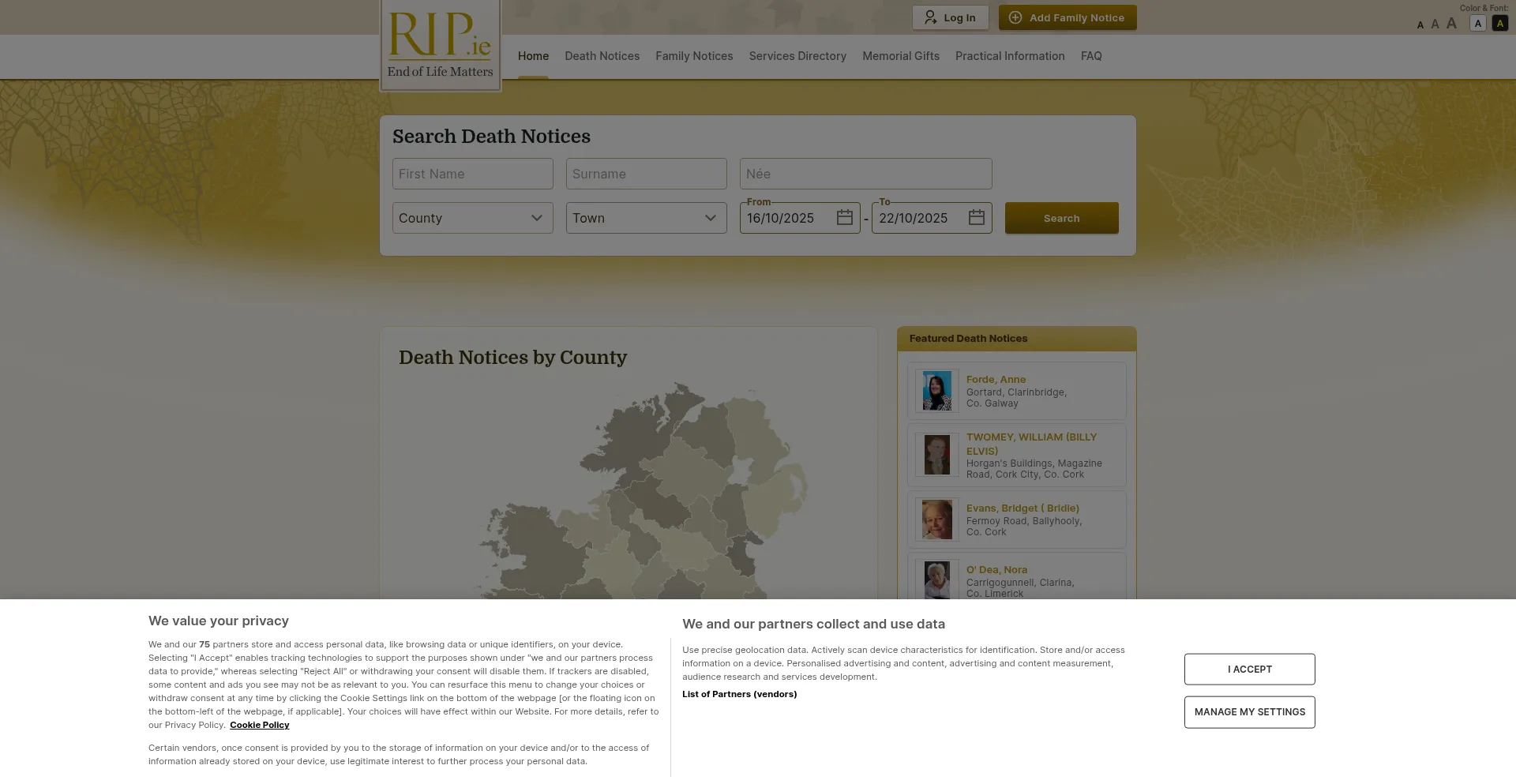The width and height of the screenshot is (1516, 784).
Task: Expand the Town dropdown
Action: click(x=646, y=218)
